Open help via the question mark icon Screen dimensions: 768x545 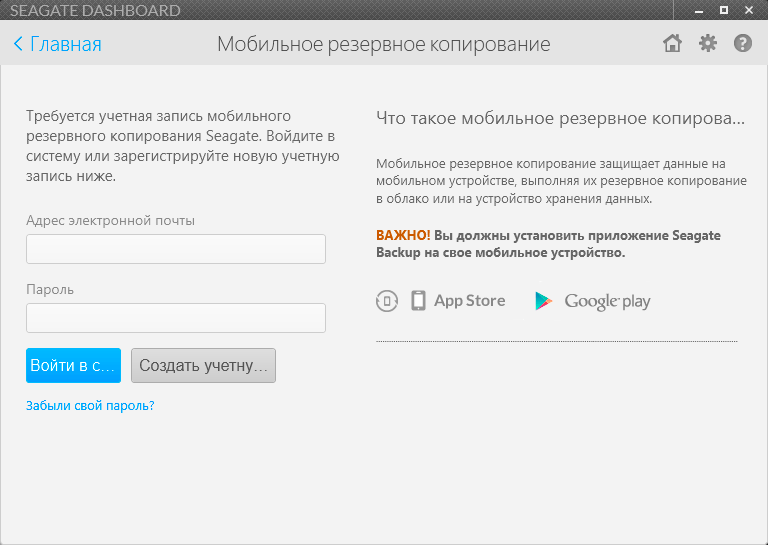(x=742, y=44)
